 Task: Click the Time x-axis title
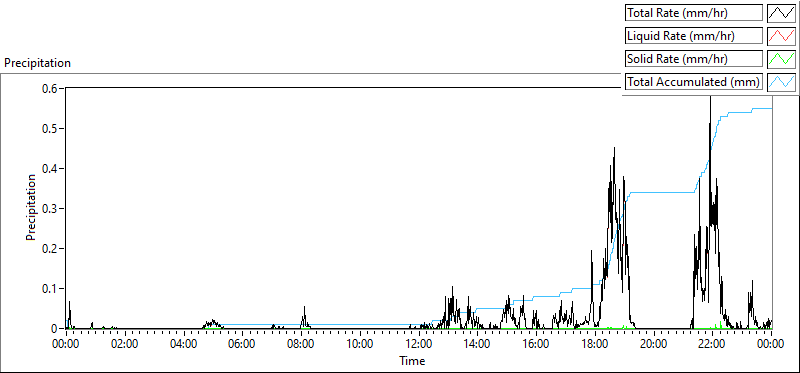pos(412,361)
